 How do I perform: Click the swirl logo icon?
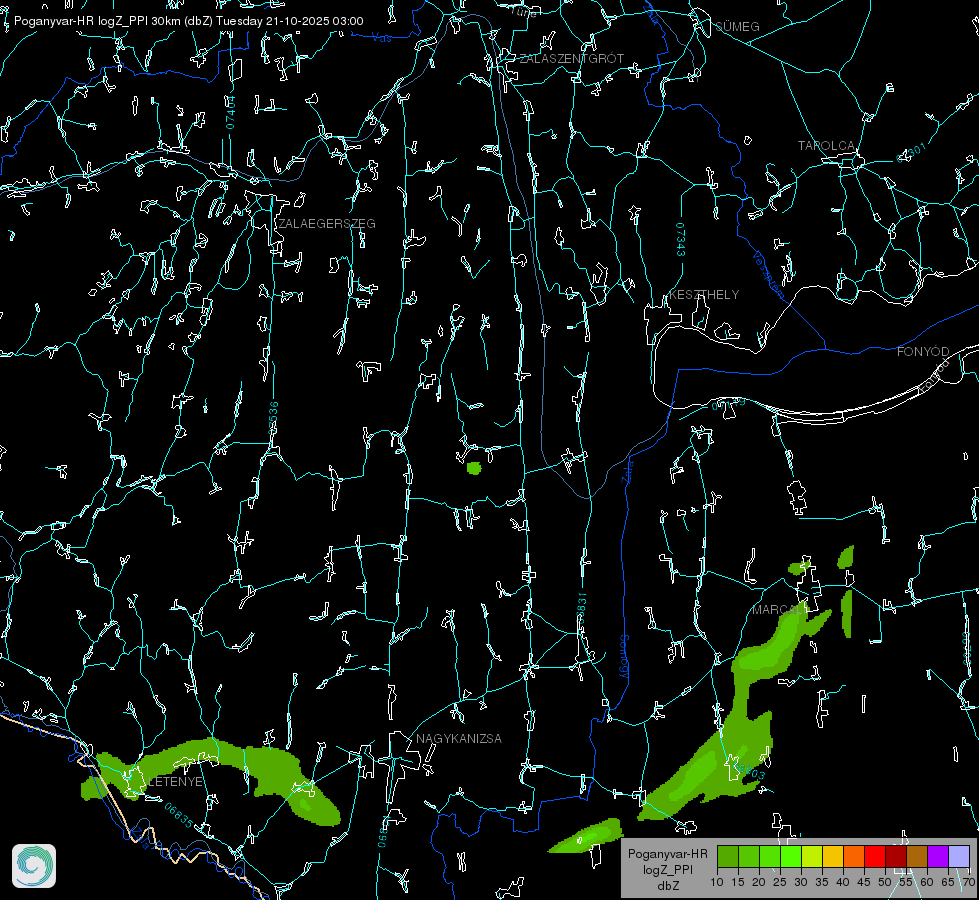pyautogui.click(x=34, y=866)
